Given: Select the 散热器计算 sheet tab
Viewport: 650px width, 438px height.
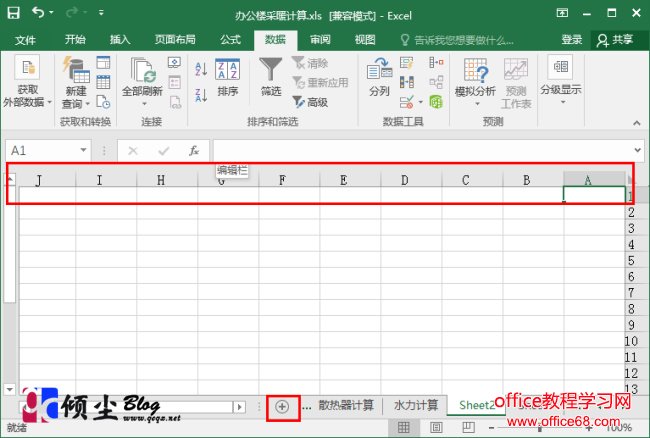Looking at the screenshot, I should pyautogui.click(x=346, y=405).
